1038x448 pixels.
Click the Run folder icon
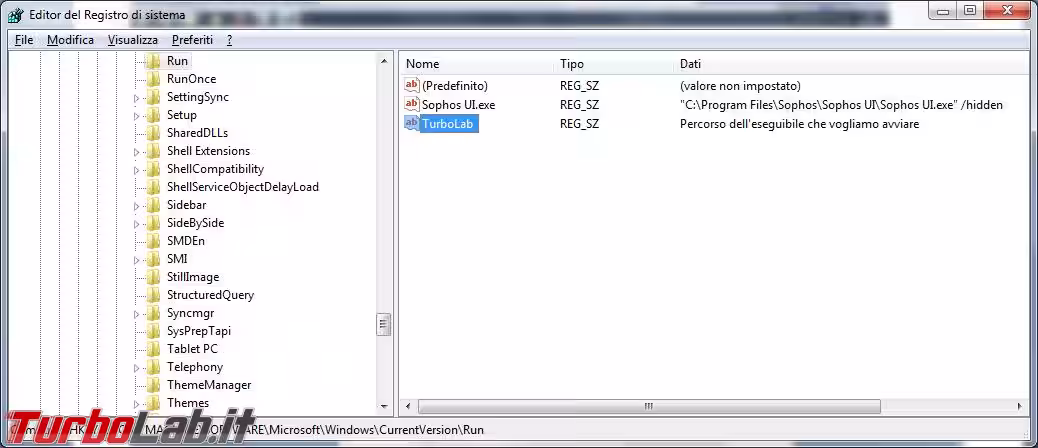click(154, 61)
